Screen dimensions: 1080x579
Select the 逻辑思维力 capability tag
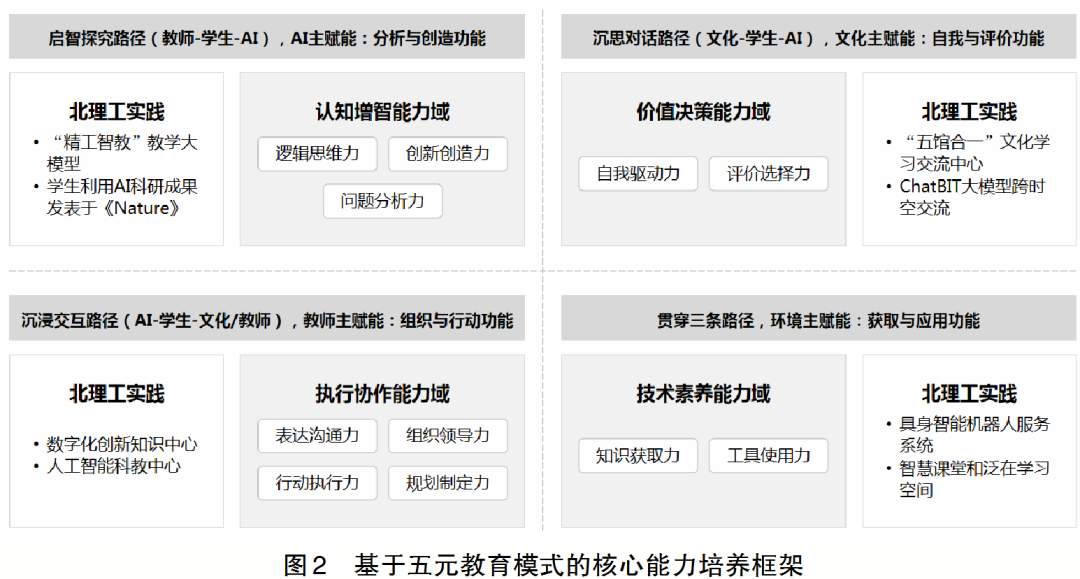coord(317,154)
